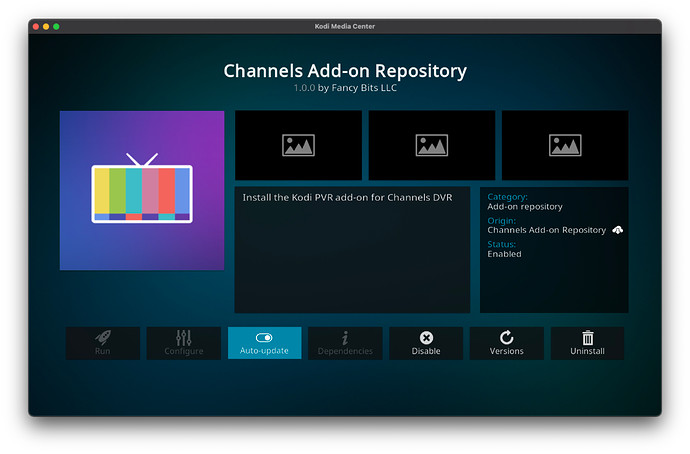Image resolution: width=690 pixels, height=454 pixels.
Task: Disable the Channels add-on repository
Action: click(426, 343)
